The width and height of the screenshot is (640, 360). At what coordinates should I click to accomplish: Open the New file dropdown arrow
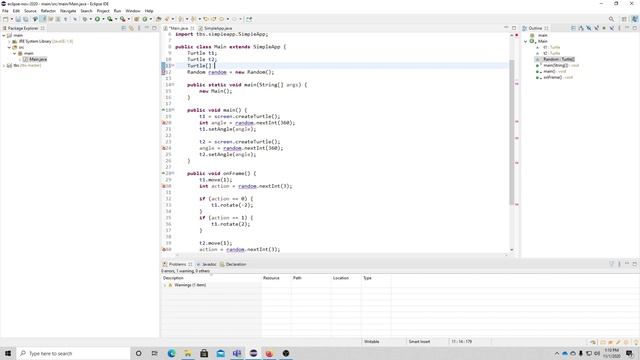tap(11, 19)
